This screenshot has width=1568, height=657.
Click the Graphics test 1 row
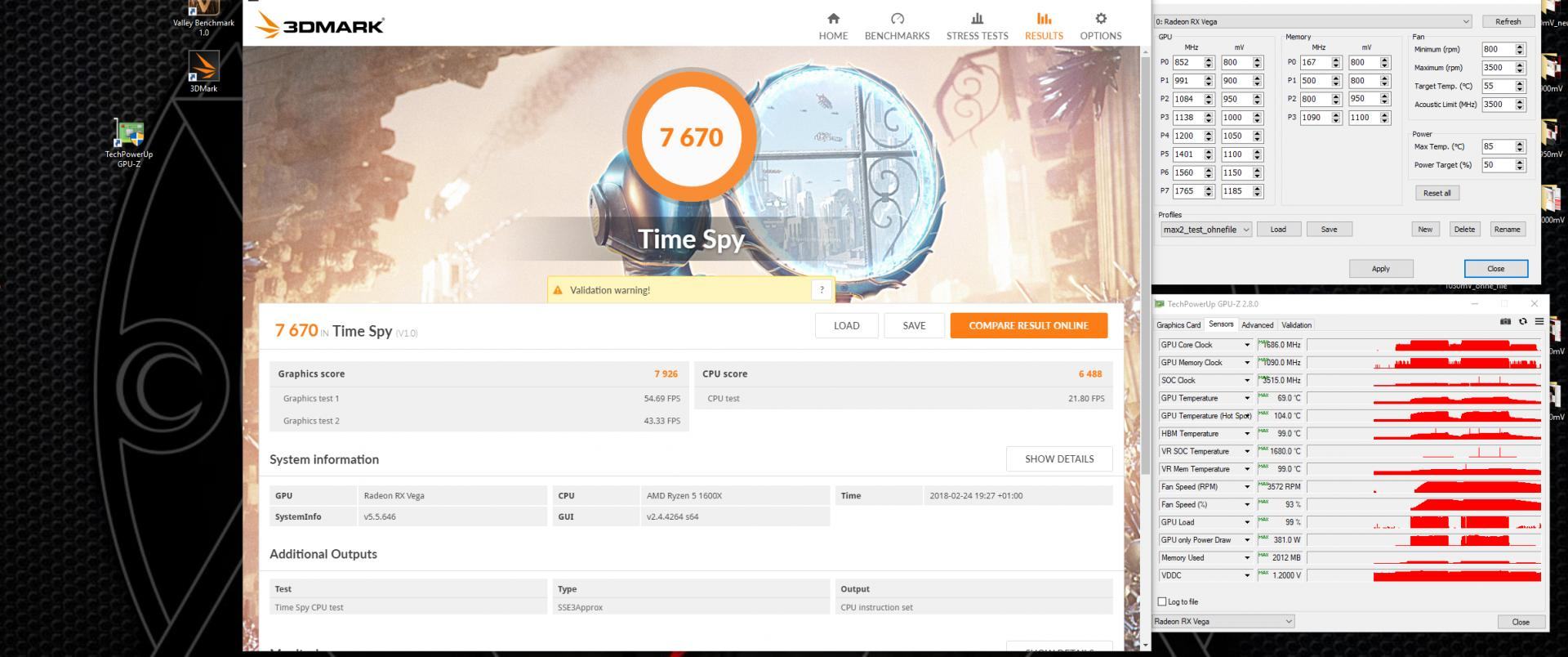tap(479, 399)
